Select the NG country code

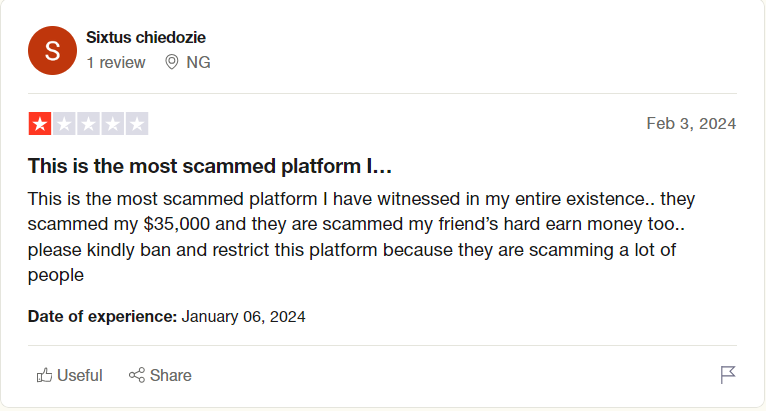point(198,62)
